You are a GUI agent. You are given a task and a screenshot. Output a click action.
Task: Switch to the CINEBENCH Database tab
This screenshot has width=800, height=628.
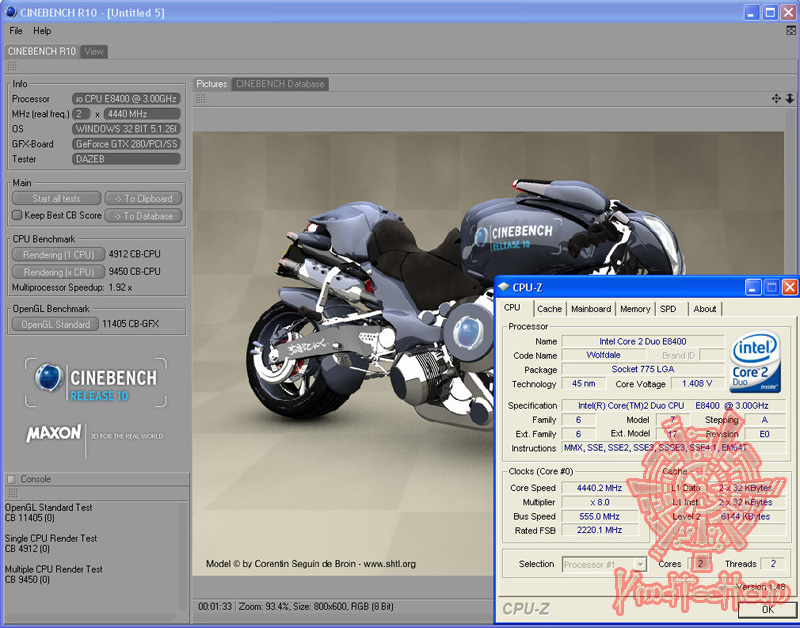(280, 84)
